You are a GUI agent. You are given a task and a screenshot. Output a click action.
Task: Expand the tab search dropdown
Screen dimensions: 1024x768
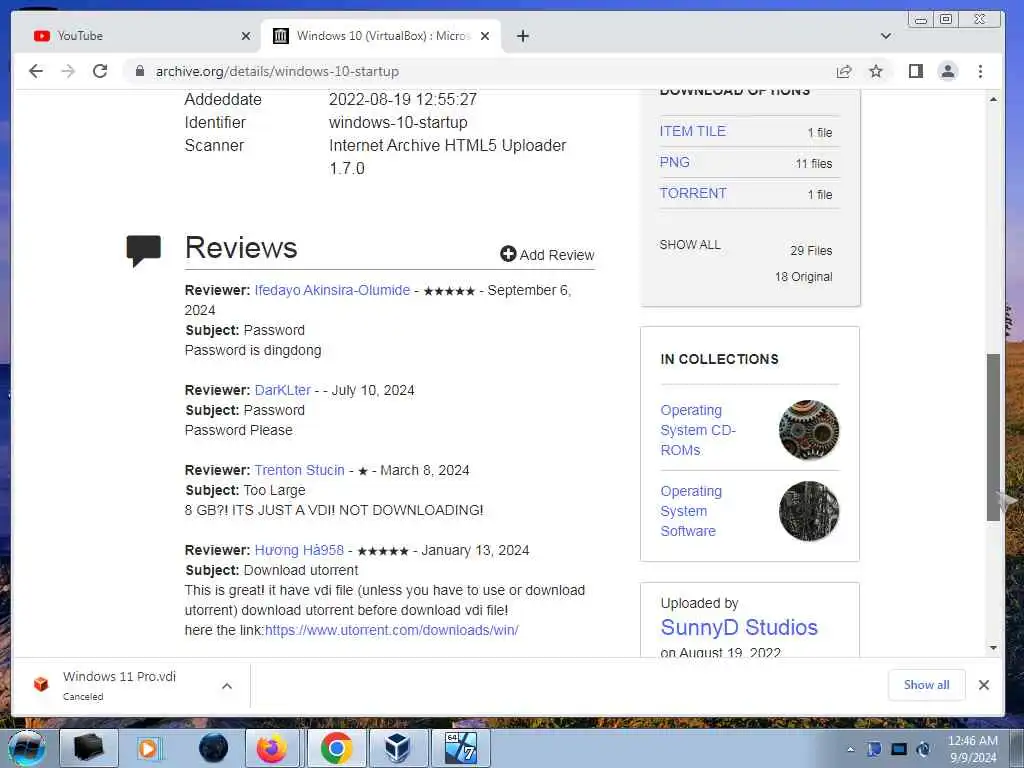click(886, 36)
